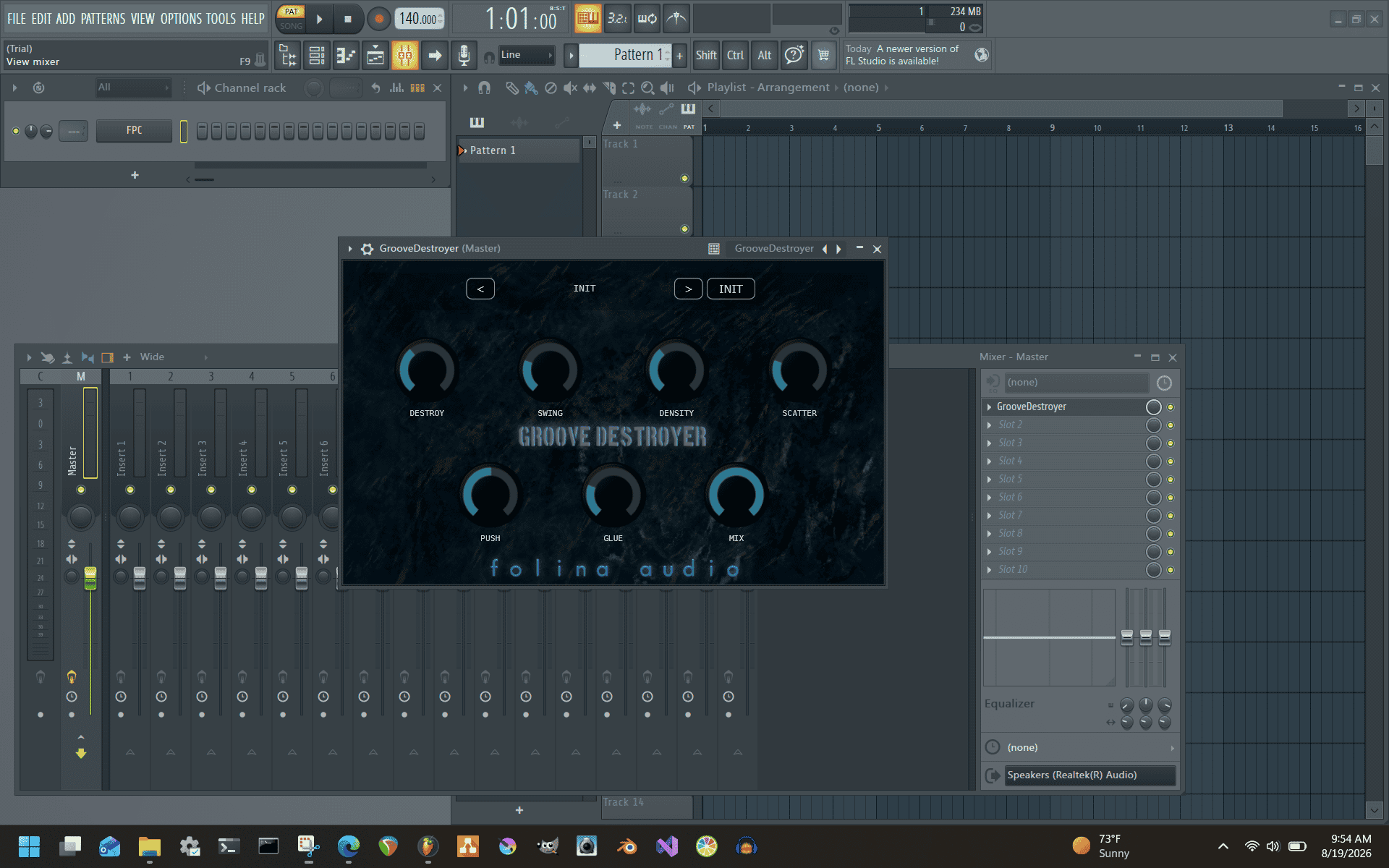Open the Channel rack All filter dropdown
This screenshot has height=868, width=1389.
point(133,88)
